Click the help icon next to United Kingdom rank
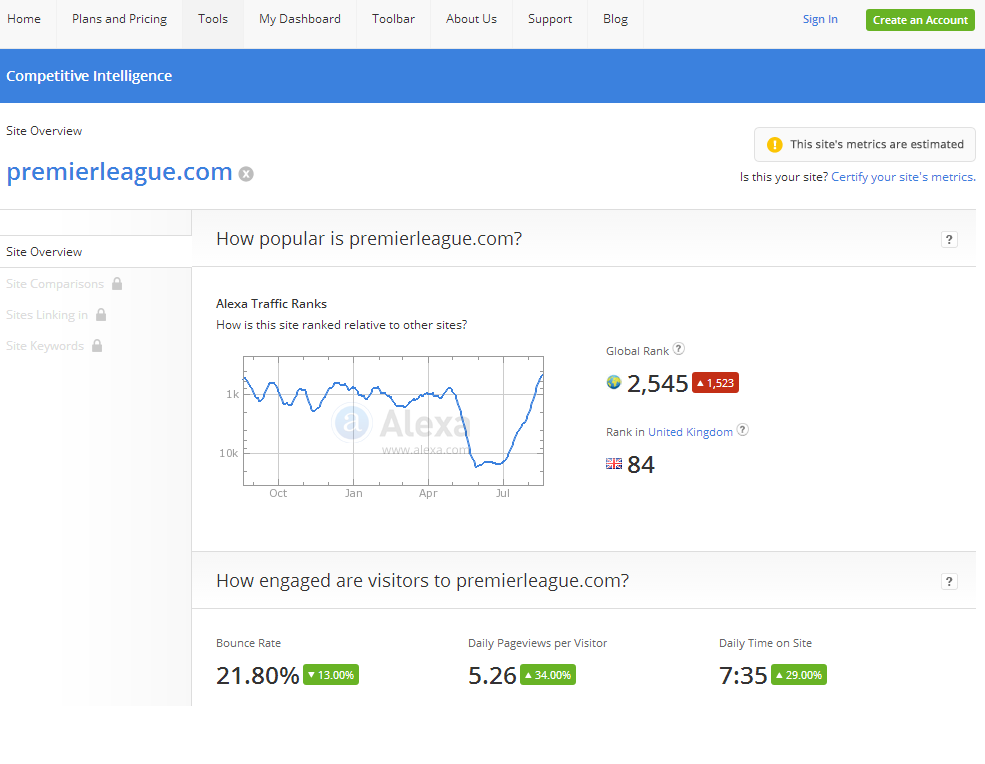Screen dimensions: 985x764 point(743,431)
